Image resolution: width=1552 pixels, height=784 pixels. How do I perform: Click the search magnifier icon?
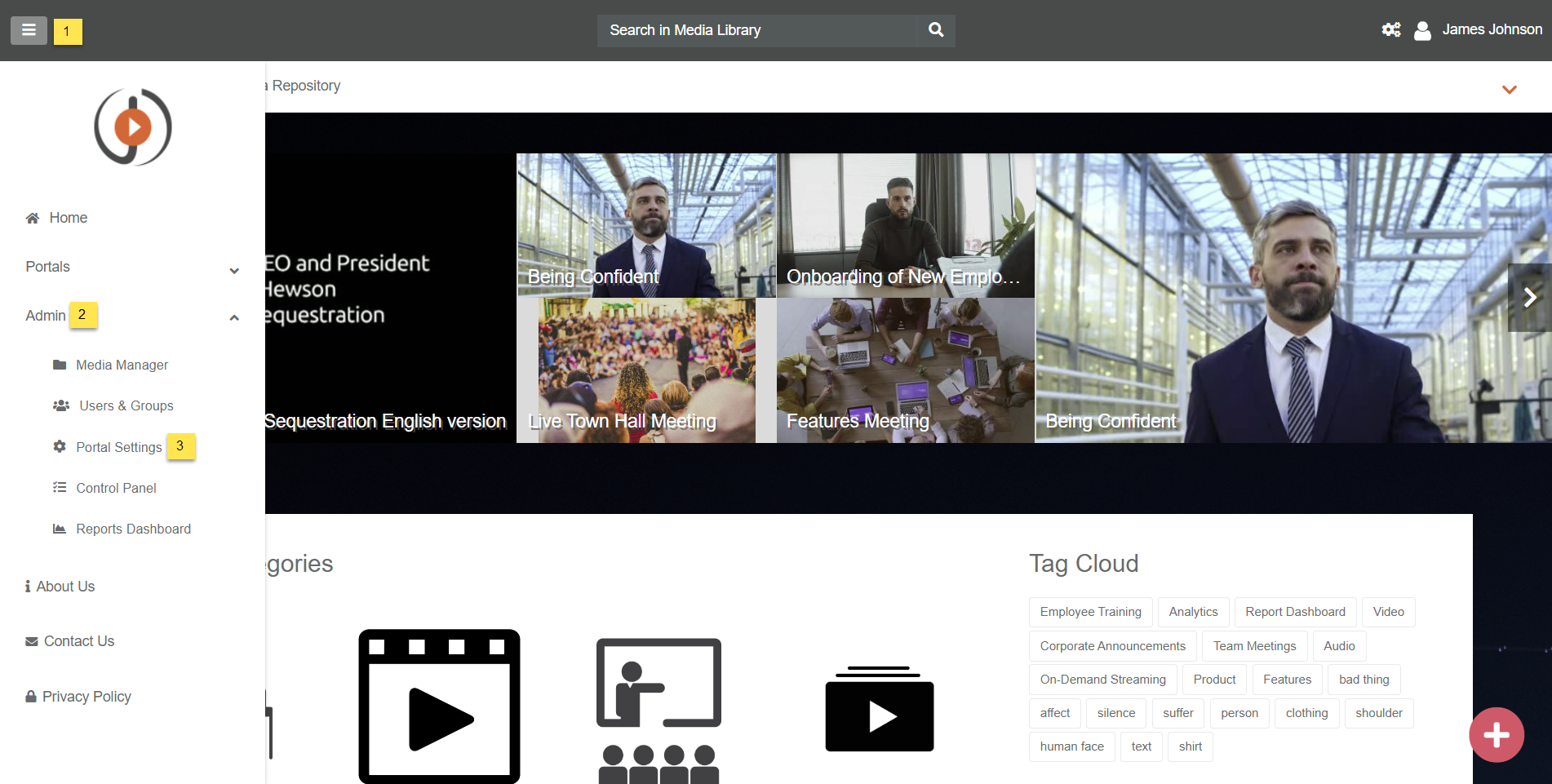pyautogui.click(x=936, y=30)
